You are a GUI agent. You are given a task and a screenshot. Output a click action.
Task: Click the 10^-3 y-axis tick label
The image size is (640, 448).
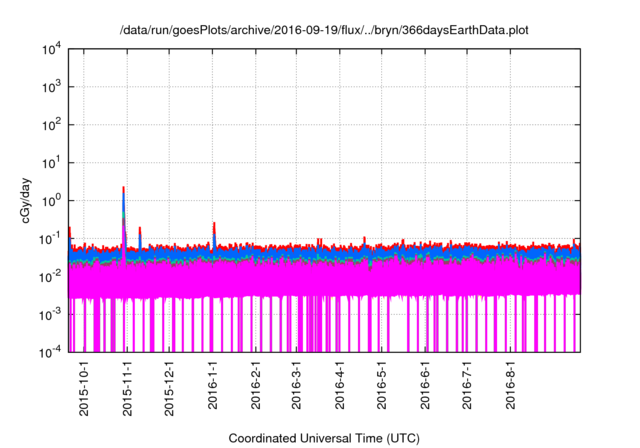tap(50, 315)
